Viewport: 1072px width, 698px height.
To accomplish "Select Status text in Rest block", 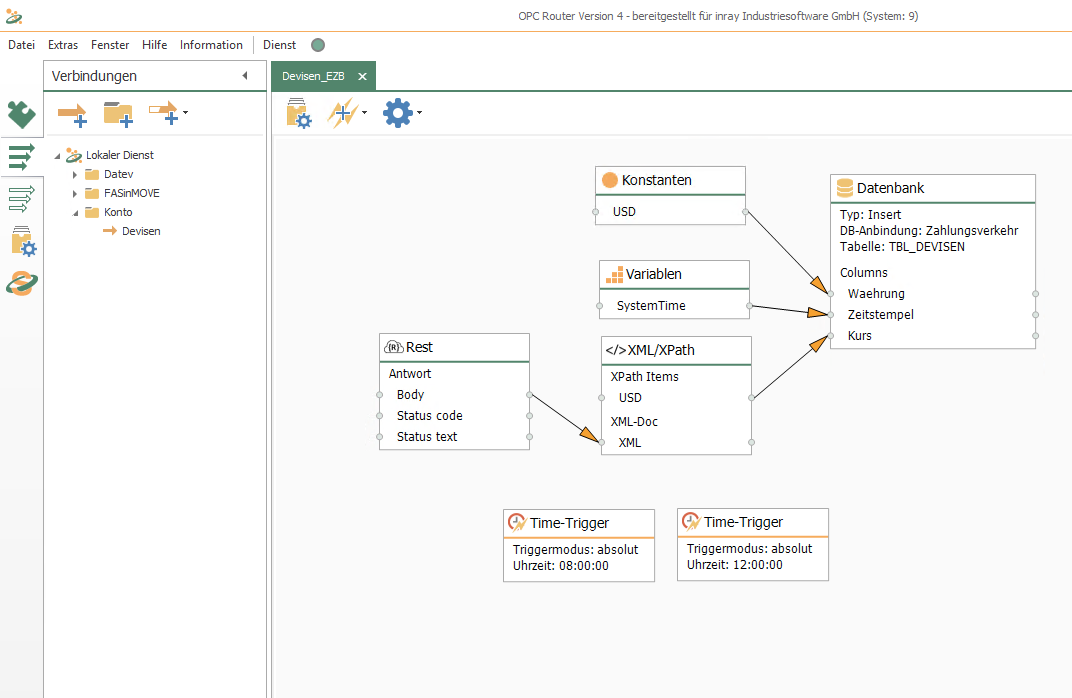I will [454, 437].
